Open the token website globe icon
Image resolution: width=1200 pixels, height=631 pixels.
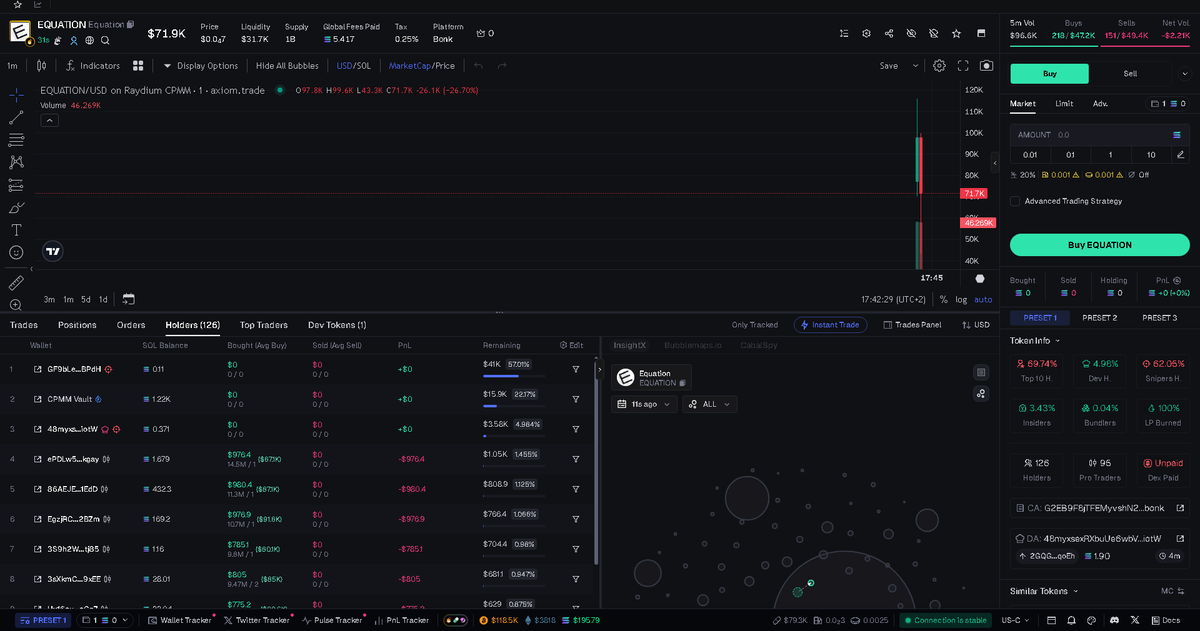tap(89, 40)
